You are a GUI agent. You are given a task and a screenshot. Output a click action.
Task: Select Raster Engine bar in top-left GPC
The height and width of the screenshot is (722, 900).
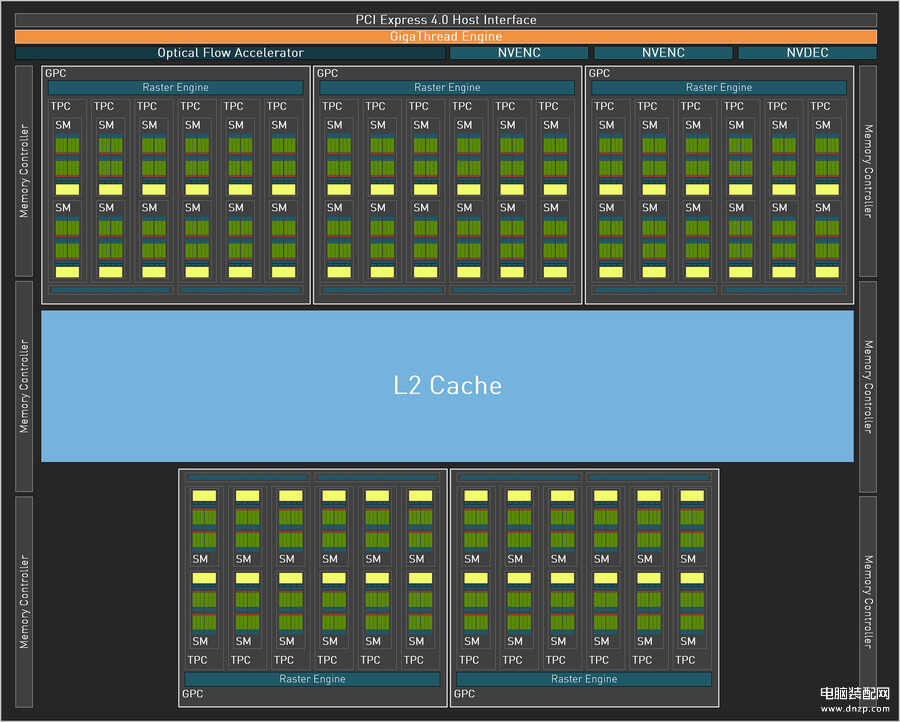pos(175,87)
